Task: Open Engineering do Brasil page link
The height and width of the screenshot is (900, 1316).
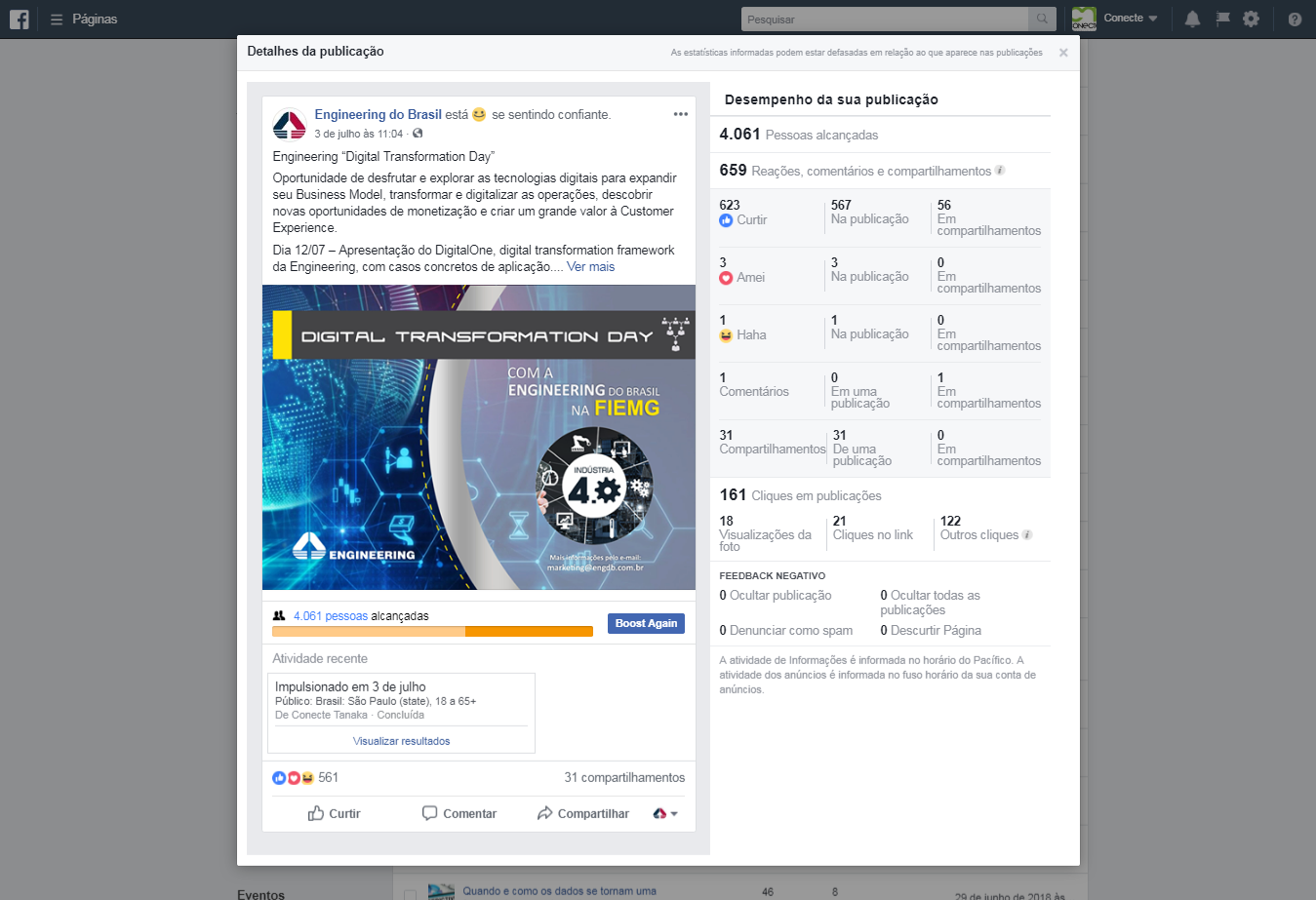Action: (x=379, y=114)
